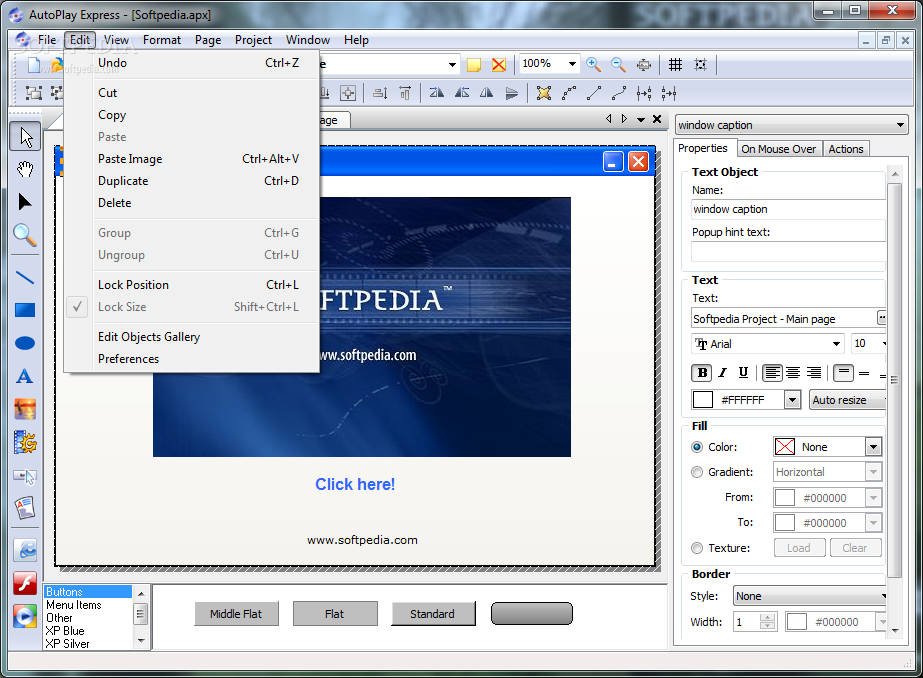Select the Gradient fill radio button
923x678 pixels.
tap(697, 472)
